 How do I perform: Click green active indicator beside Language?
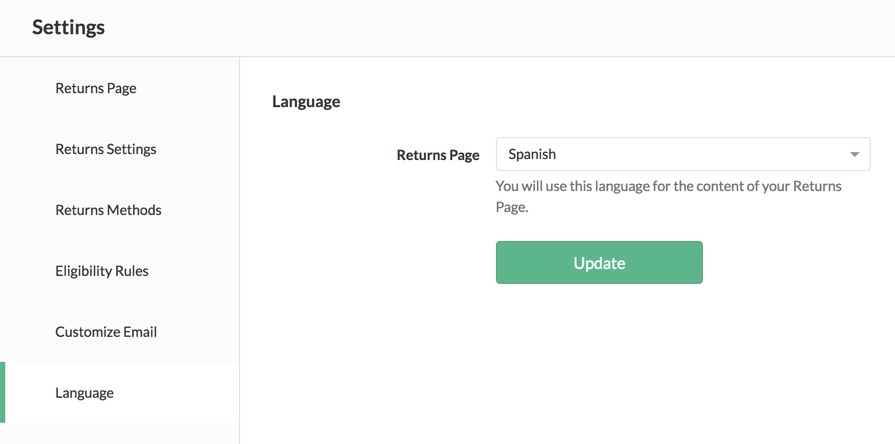[3, 393]
